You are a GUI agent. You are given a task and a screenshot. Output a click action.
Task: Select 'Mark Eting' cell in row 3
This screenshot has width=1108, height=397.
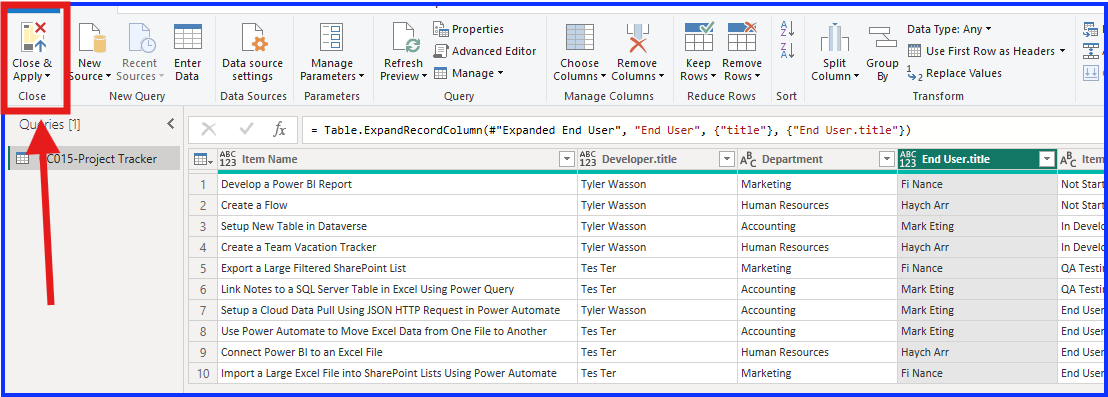977,226
